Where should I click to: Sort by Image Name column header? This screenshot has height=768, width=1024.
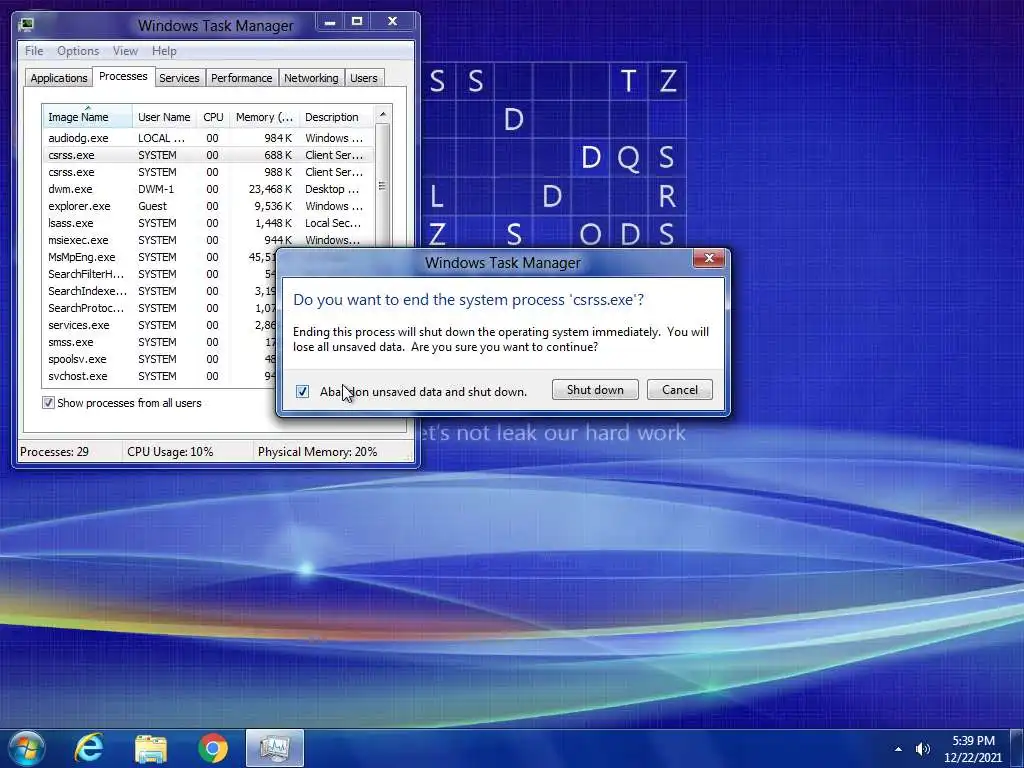click(x=88, y=117)
